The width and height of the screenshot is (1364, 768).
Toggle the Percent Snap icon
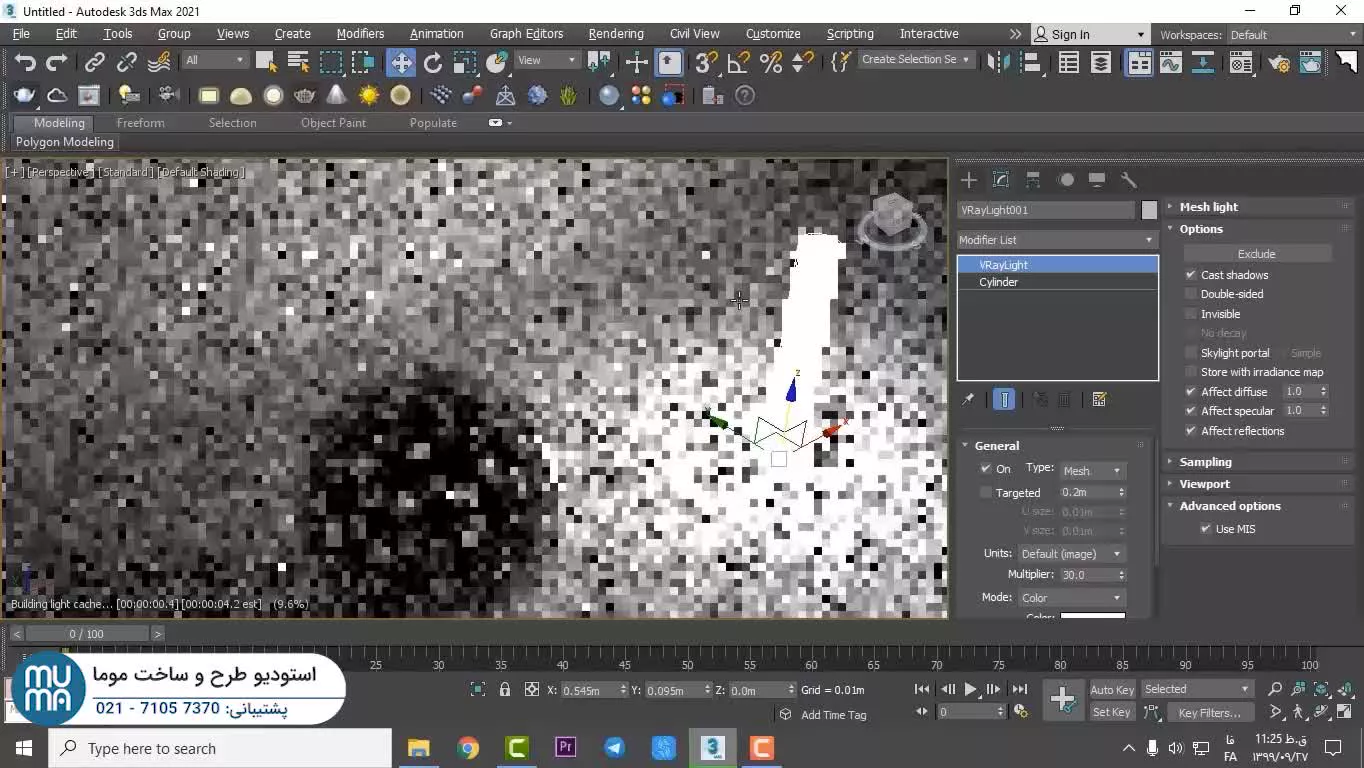coord(770,63)
